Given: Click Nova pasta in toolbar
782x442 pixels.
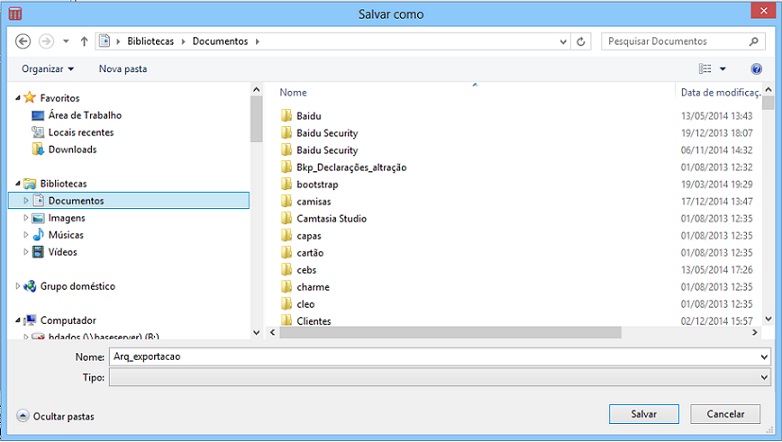Looking at the screenshot, I should 123,69.
